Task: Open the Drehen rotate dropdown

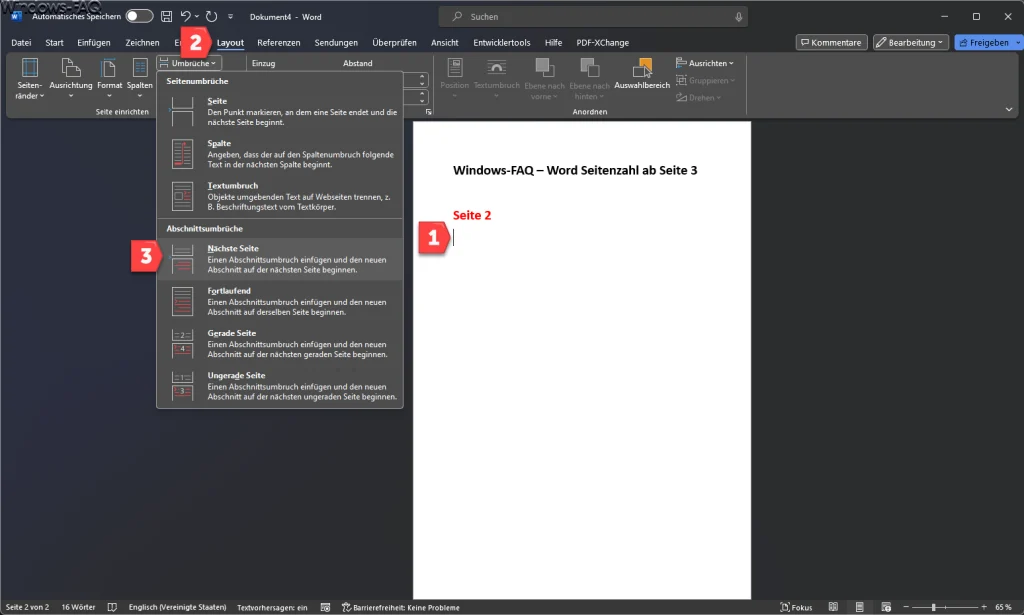Action: click(698, 97)
